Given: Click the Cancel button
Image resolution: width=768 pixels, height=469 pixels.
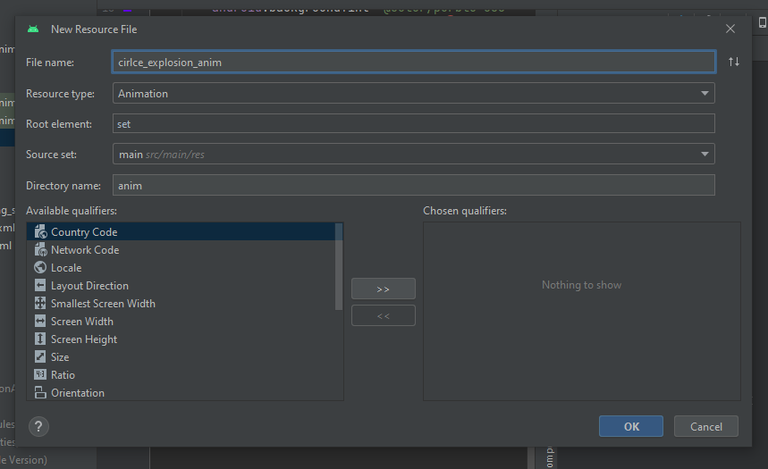Looking at the screenshot, I should pos(706,426).
